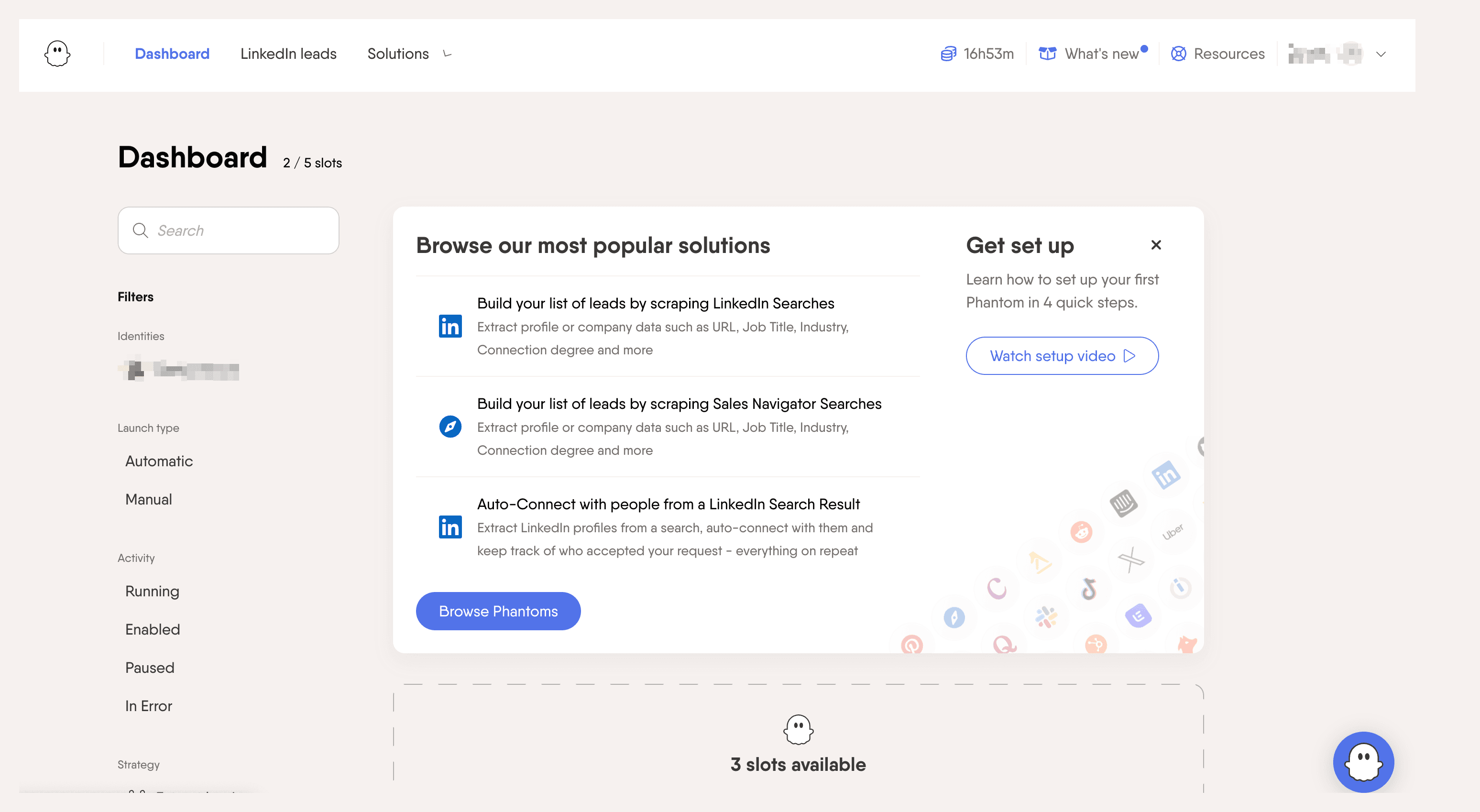Click the Launch type filter heading
The height and width of the screenshot is (812, 1480).
(x=148, y=428)
